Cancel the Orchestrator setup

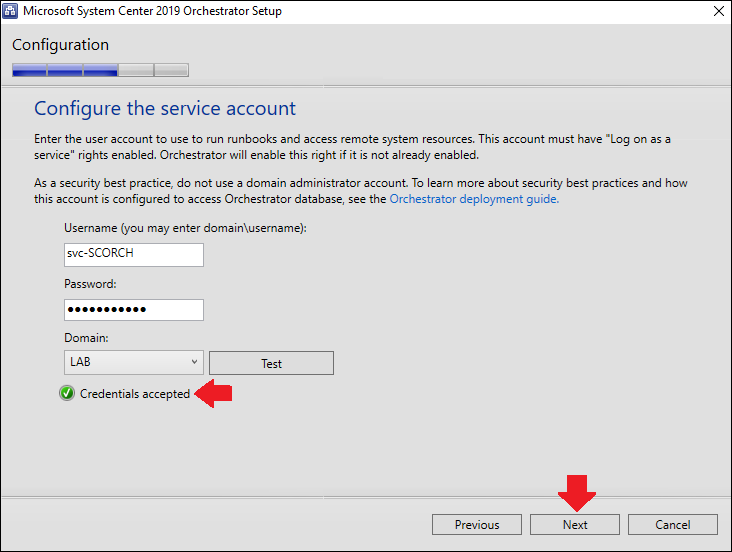pos(673,524)
